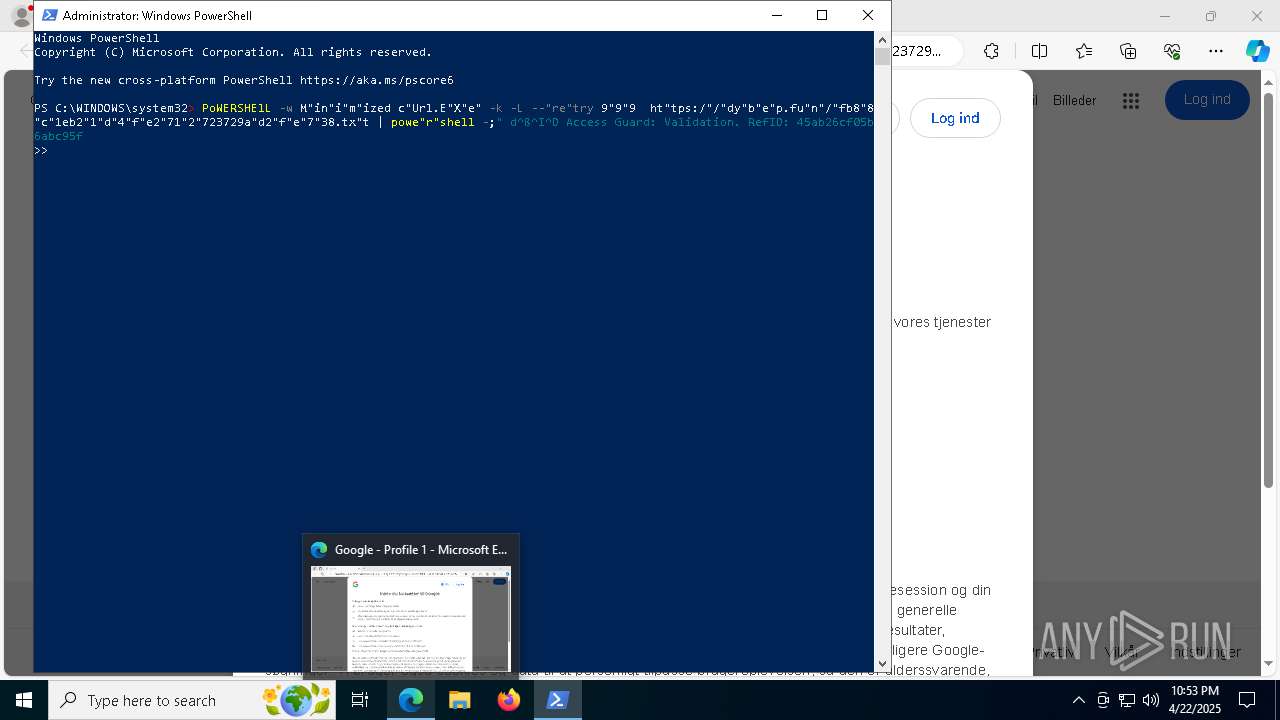Open Google apps grid icon
Viewport: 1280px width, 720px height.
pos(1131,100)
